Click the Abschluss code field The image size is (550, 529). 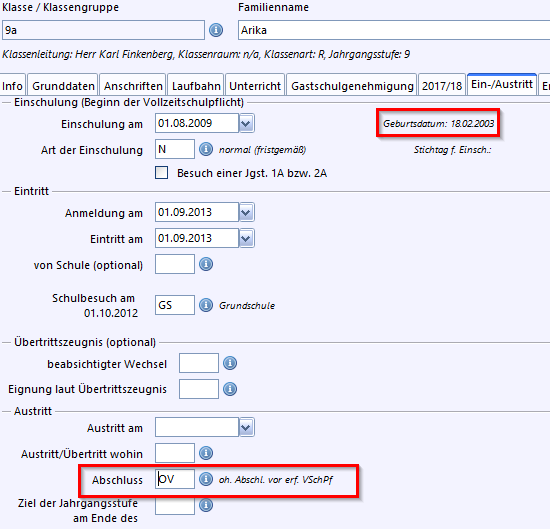tap(175, 479)
